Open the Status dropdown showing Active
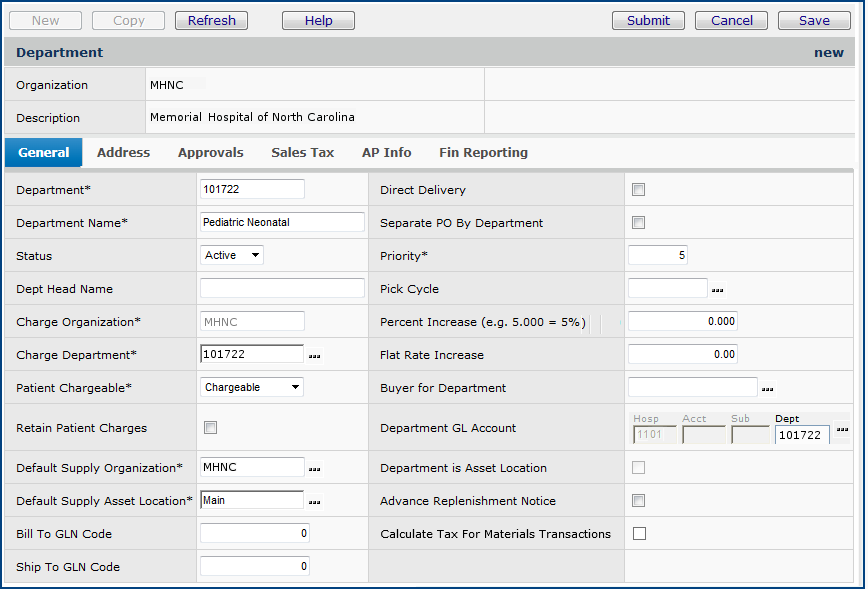868x589 pixels. (232, 256)
